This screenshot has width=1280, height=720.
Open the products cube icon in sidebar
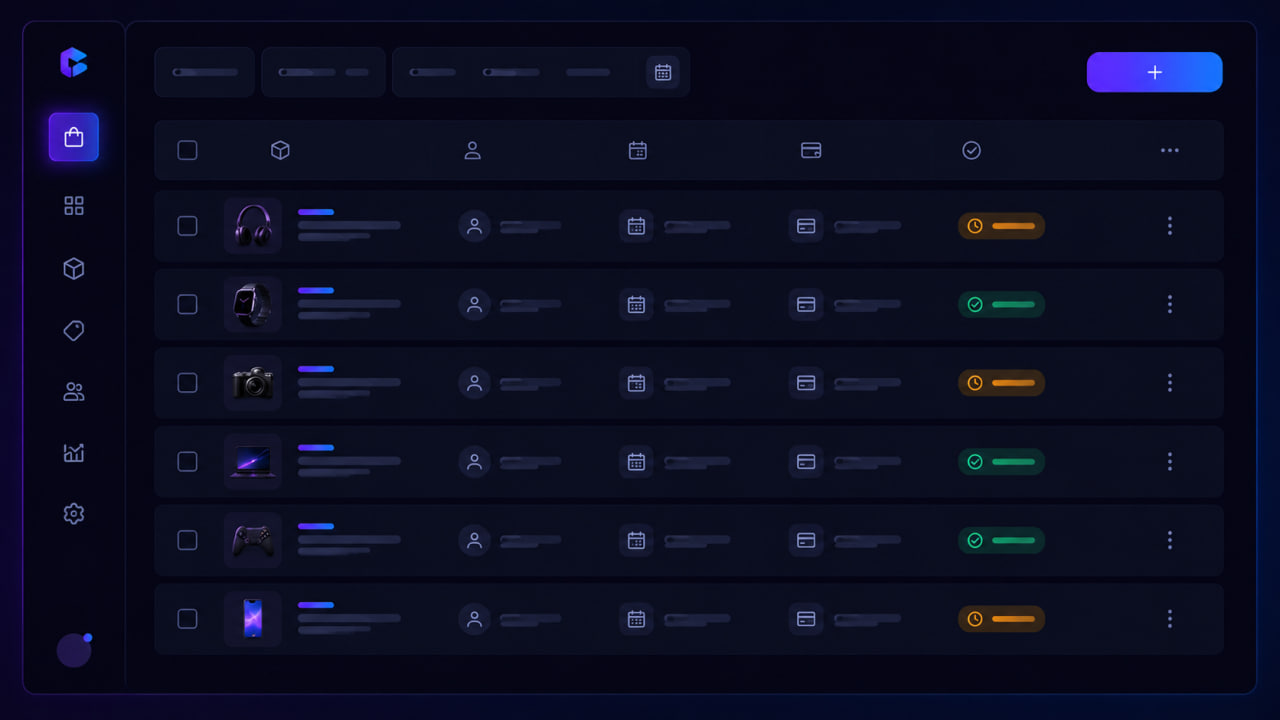[74, 269]
